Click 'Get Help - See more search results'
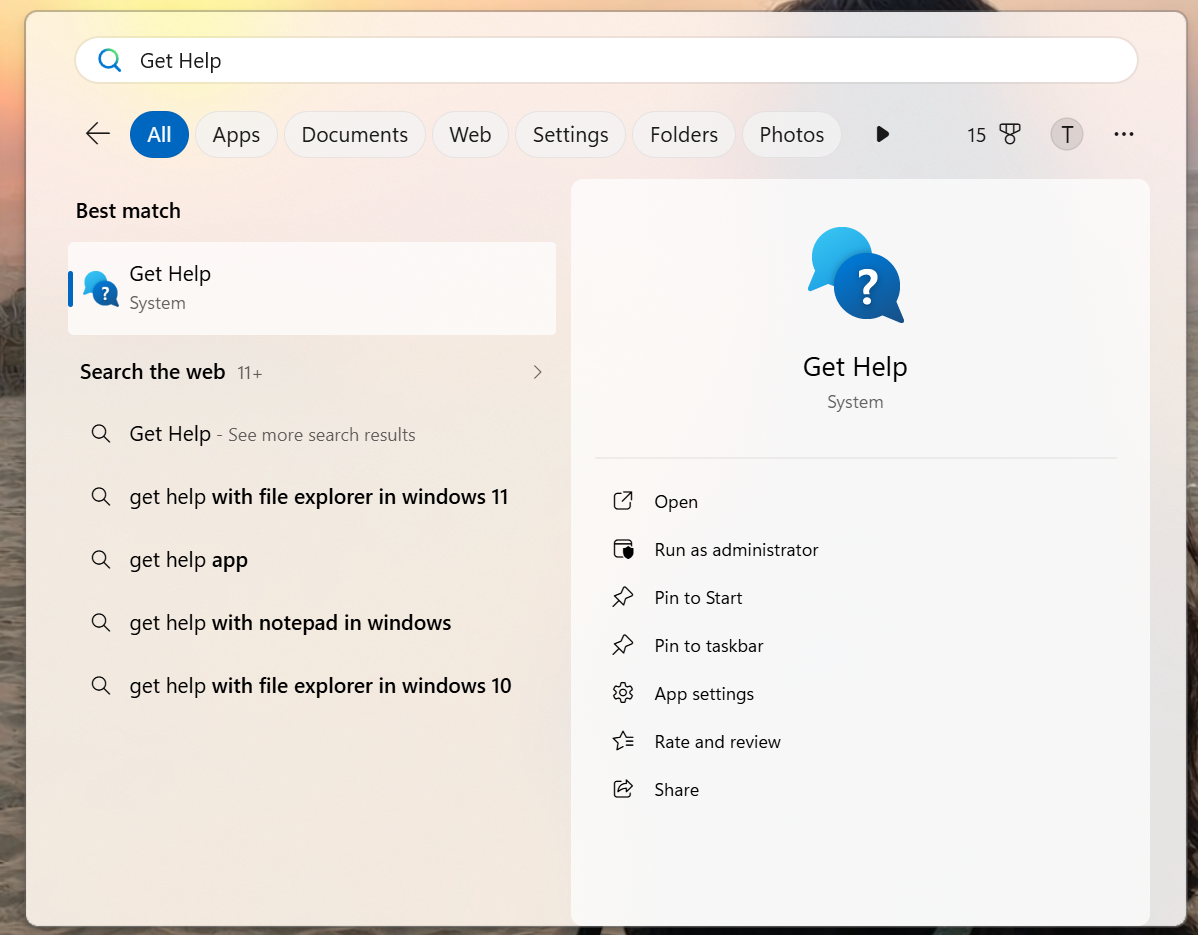Image resolution: width=1198 pixels, height=935 pixels. click(272, 434)
